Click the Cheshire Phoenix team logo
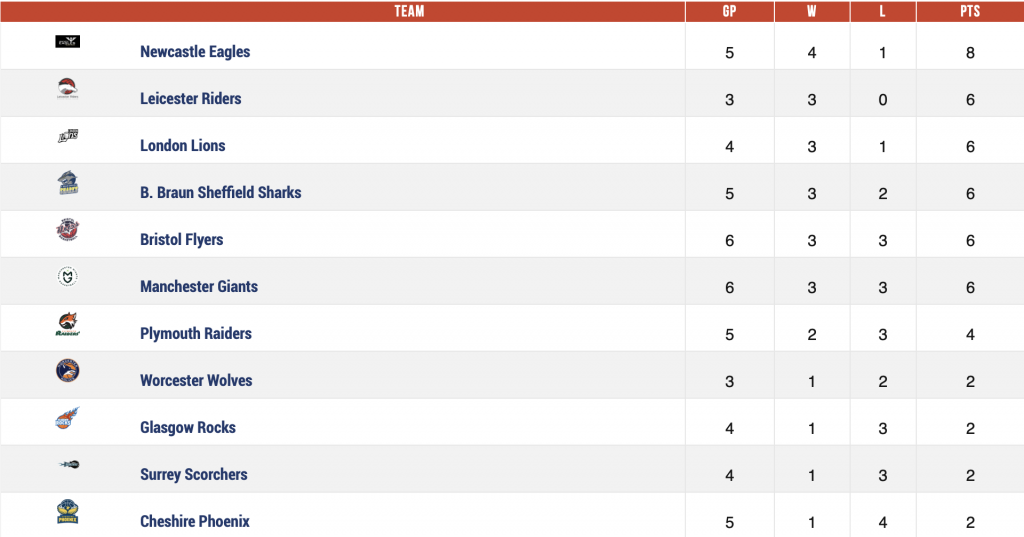This screenshot has width=1024, height=537. click(67, 512)
